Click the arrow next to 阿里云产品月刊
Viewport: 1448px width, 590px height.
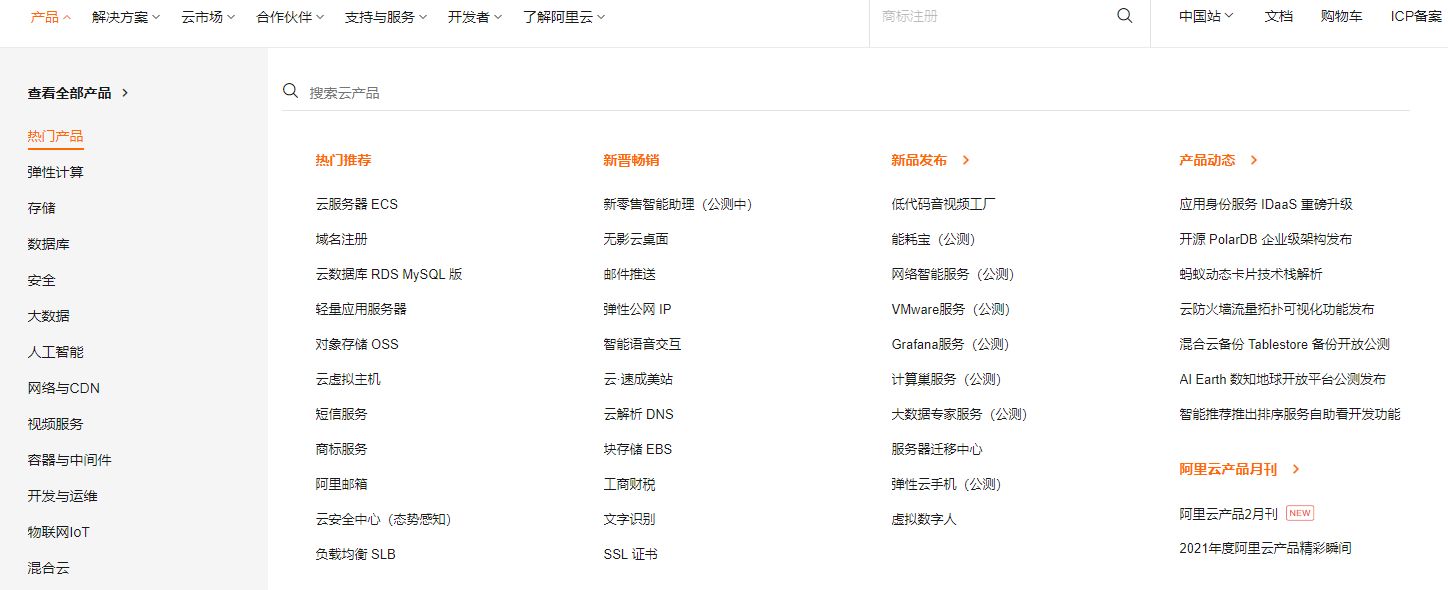click(1296, 469)
